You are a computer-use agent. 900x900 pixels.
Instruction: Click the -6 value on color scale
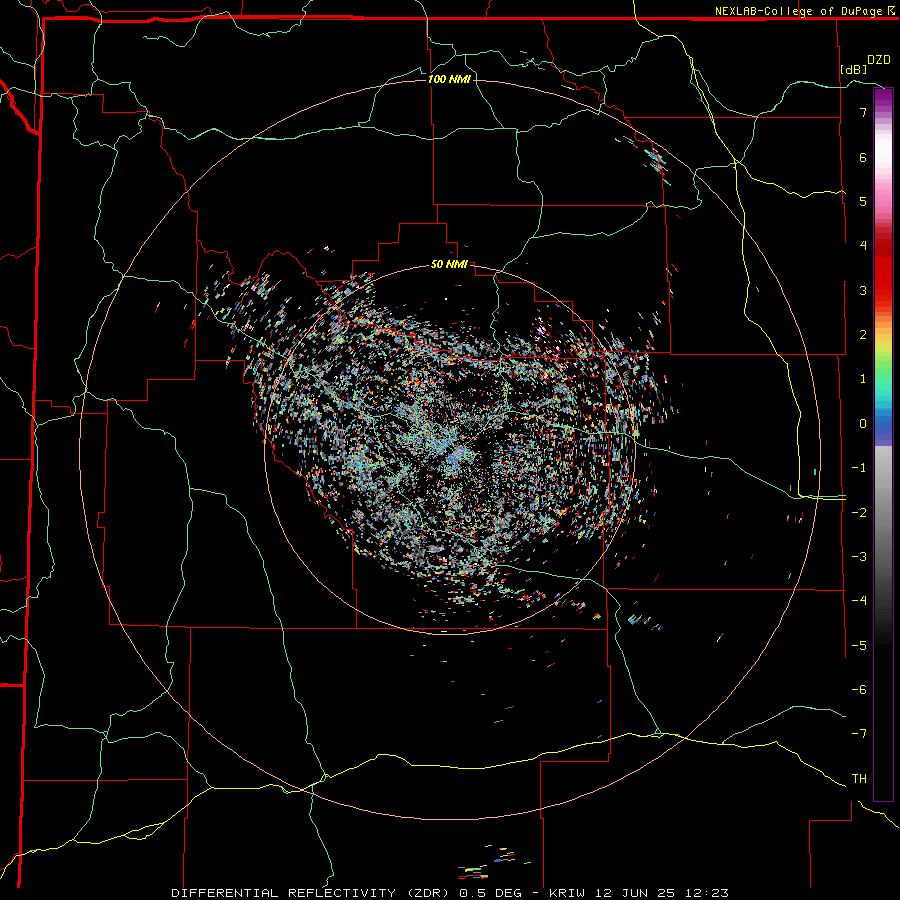click(x=859, y=690)
